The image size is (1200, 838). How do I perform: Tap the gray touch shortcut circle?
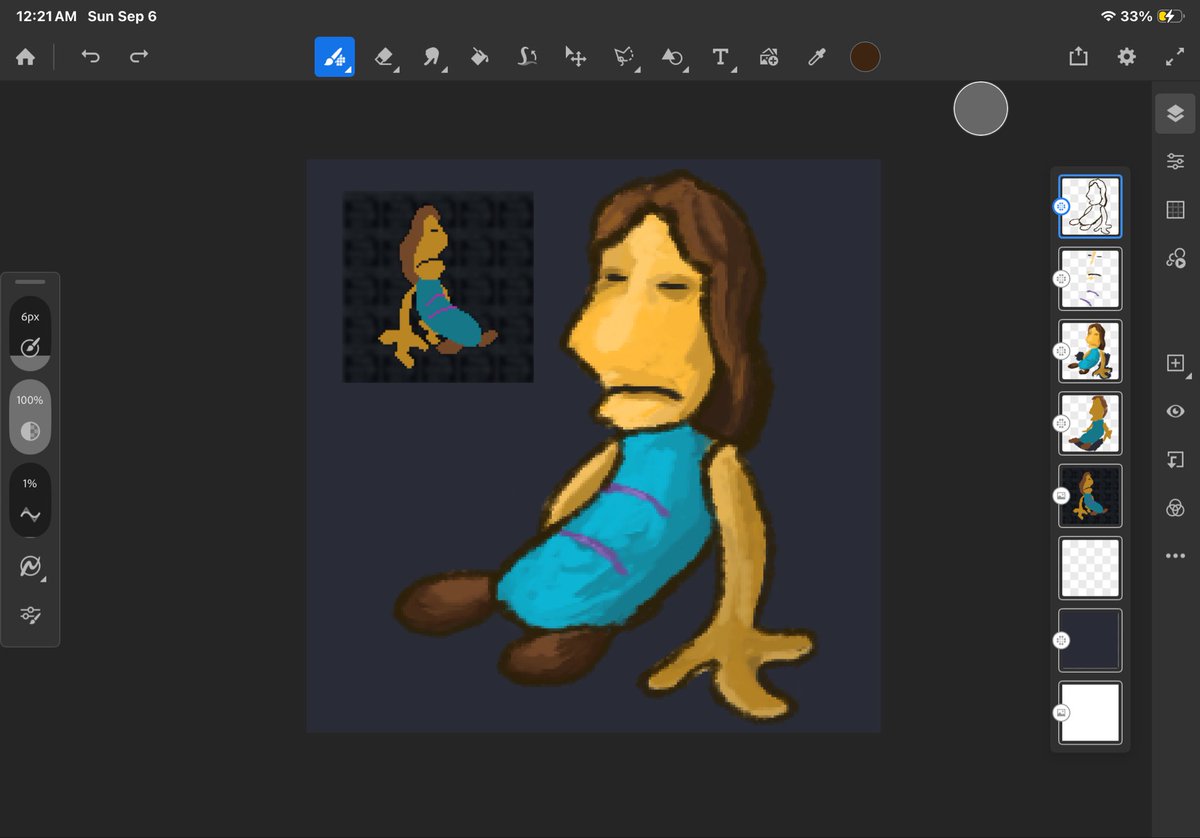tap(980, 108)
